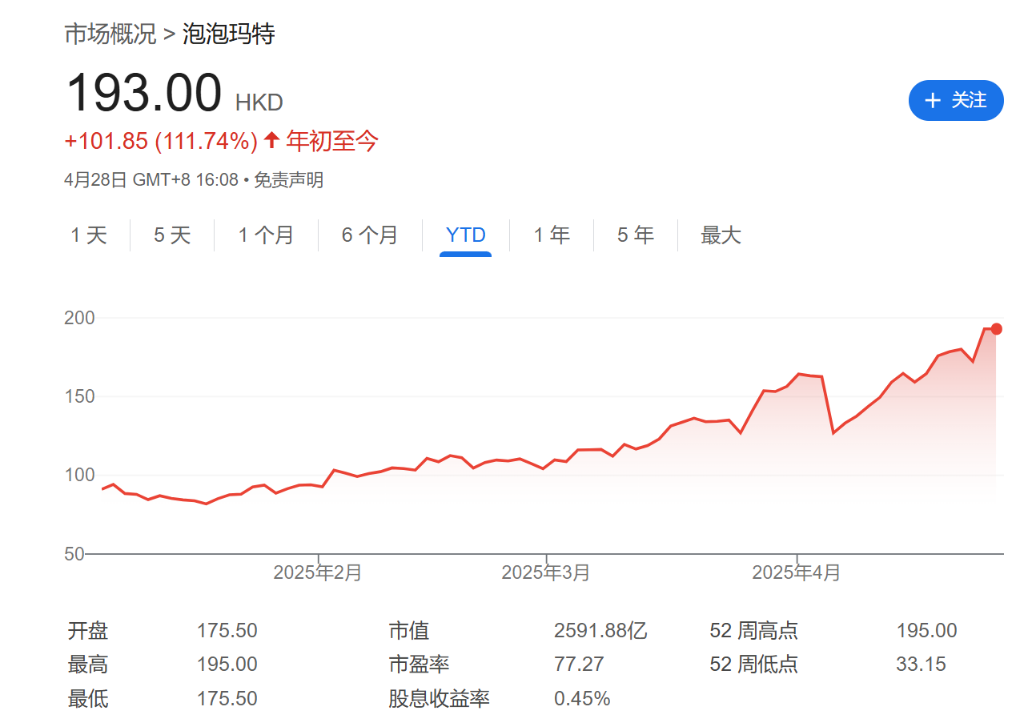Show the 5 年 chart range
The height and width of the screenshot is (722, 1024).
coord(635,235)
